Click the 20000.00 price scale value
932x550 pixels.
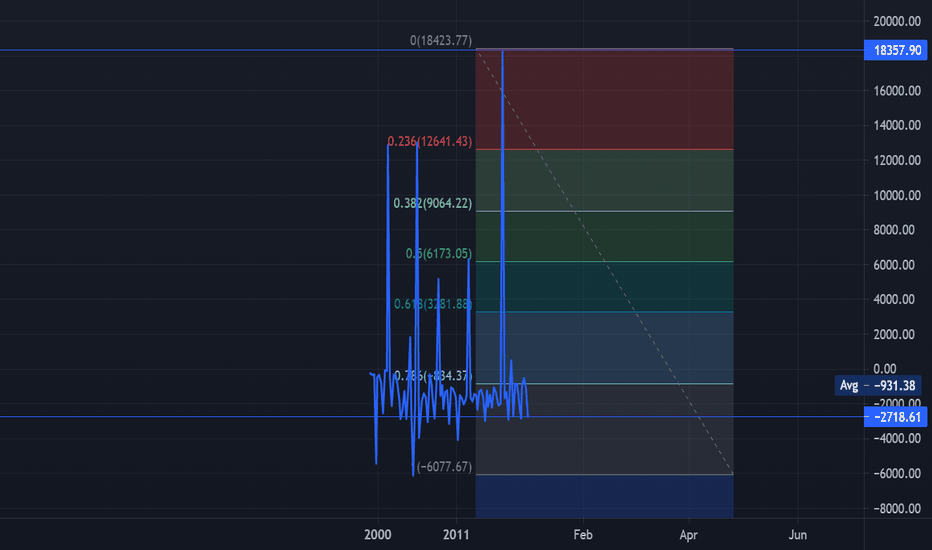(x=897, y=21)
